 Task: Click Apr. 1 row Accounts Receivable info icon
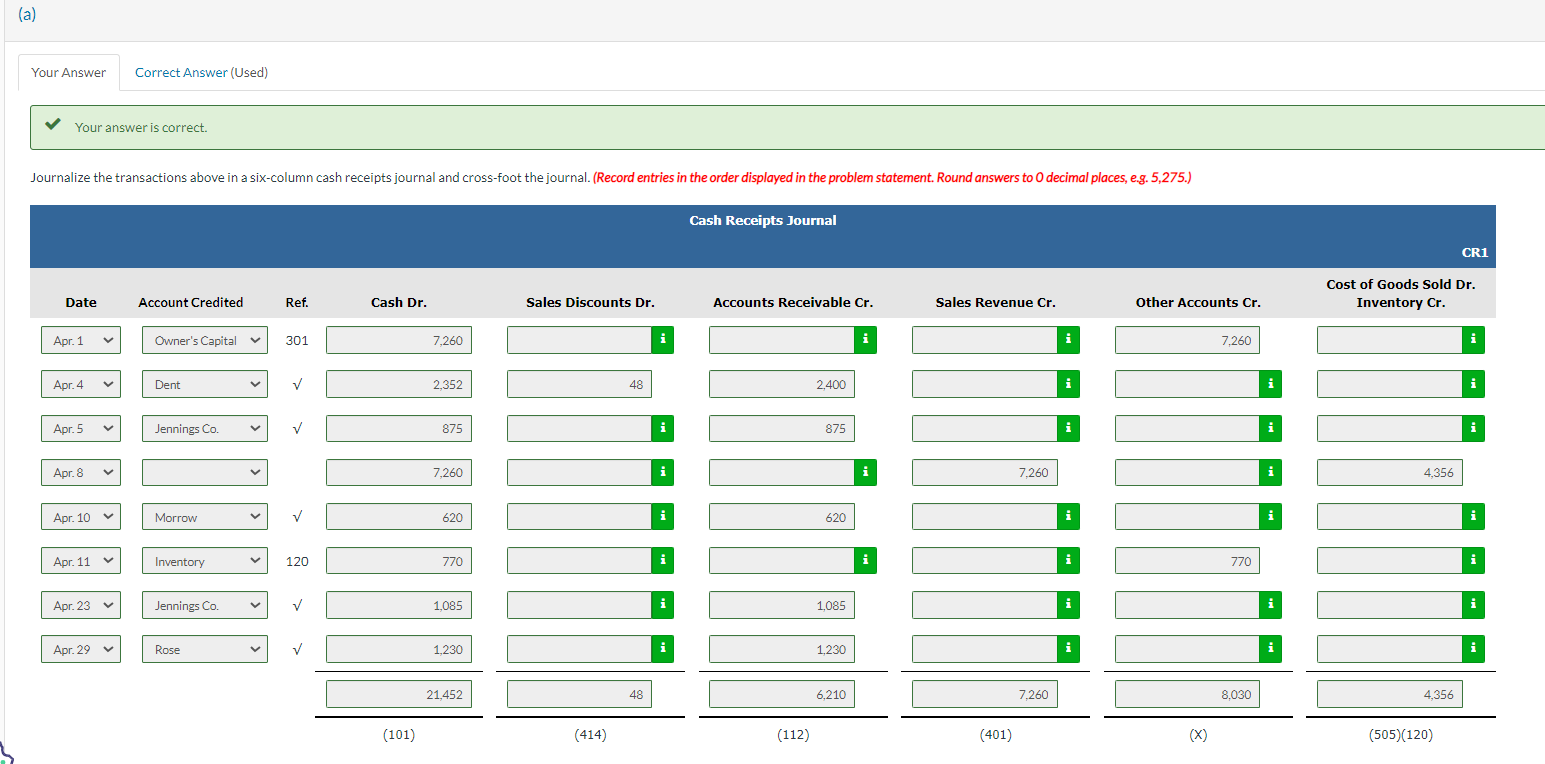(865, 340)
